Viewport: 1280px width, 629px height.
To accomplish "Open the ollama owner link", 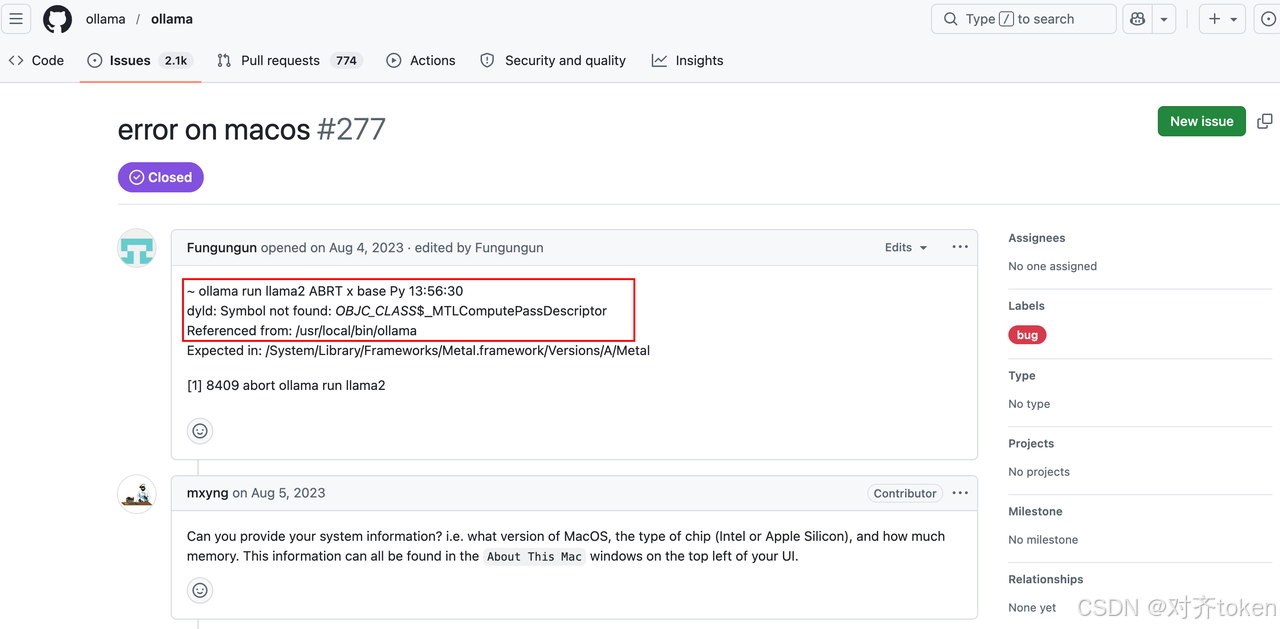I will coord(105,19).
